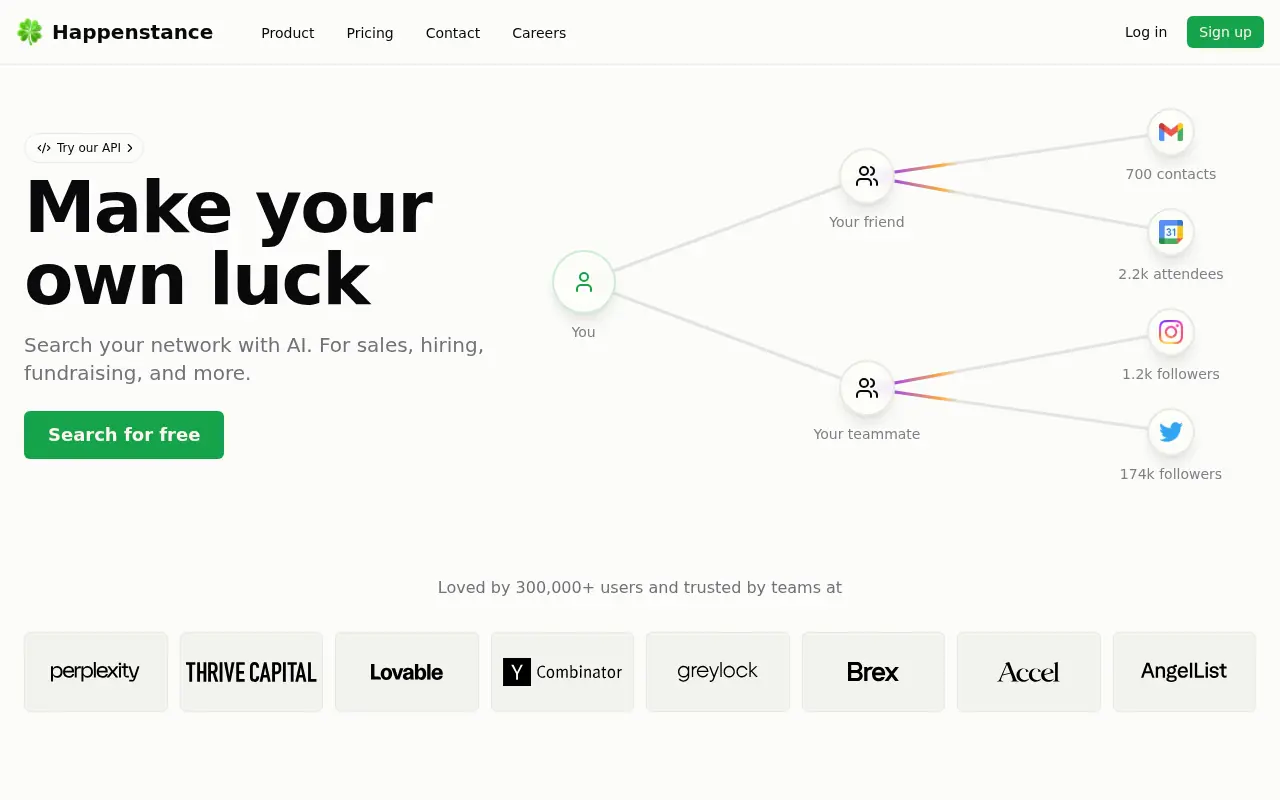Expand the 'Try our API' chevron pill
Viewport: 1280px width, 800px height.
coord(84,148)
